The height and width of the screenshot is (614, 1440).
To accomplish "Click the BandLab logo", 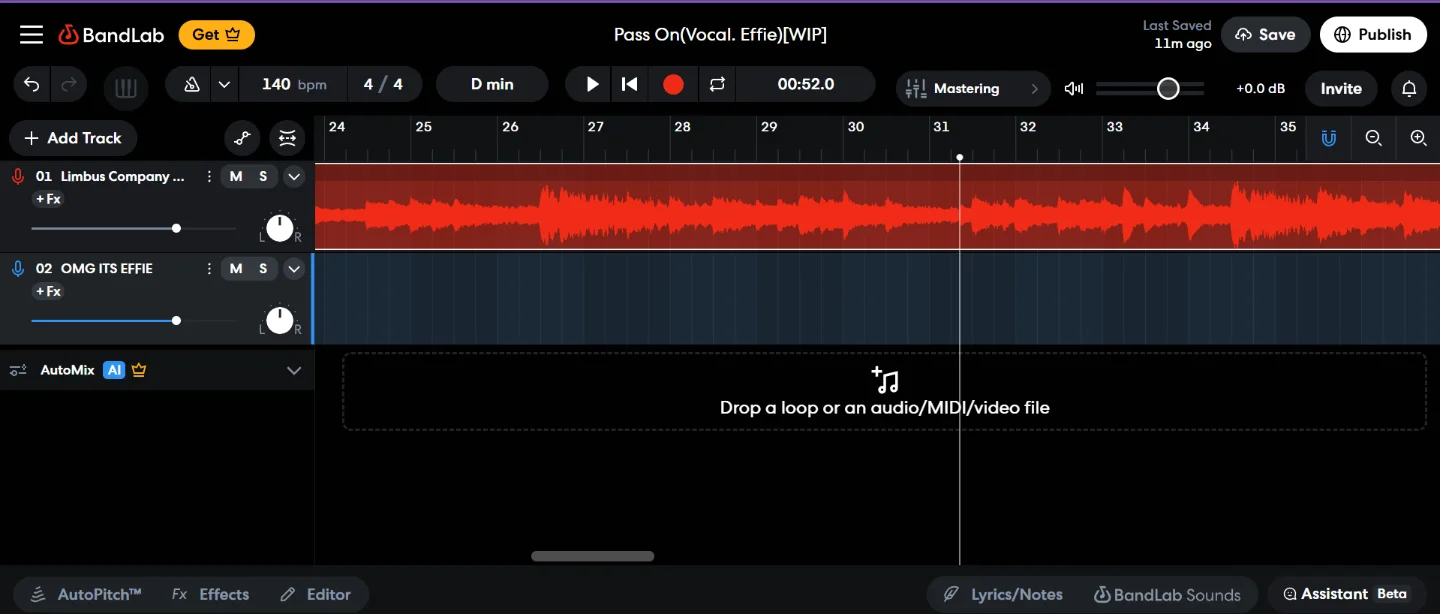I will [111, 35].
